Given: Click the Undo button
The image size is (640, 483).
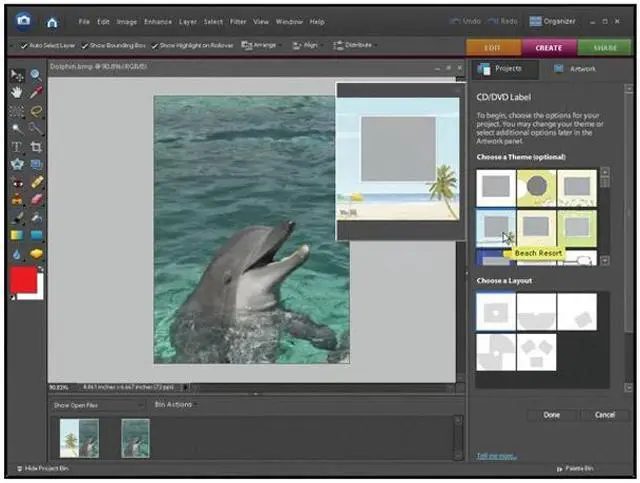Looking at the screenshot, I should coord(465,21).
